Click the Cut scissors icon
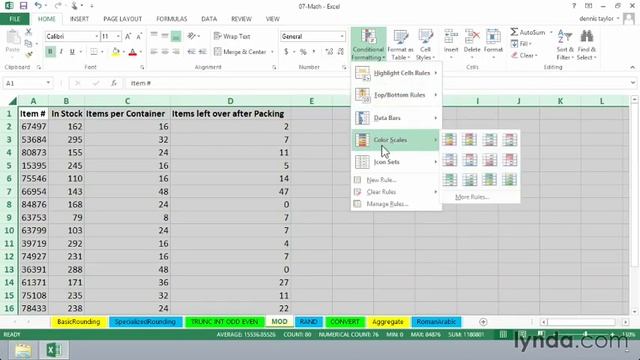Screen dimensions: 640x360 (x=28, y=32)
